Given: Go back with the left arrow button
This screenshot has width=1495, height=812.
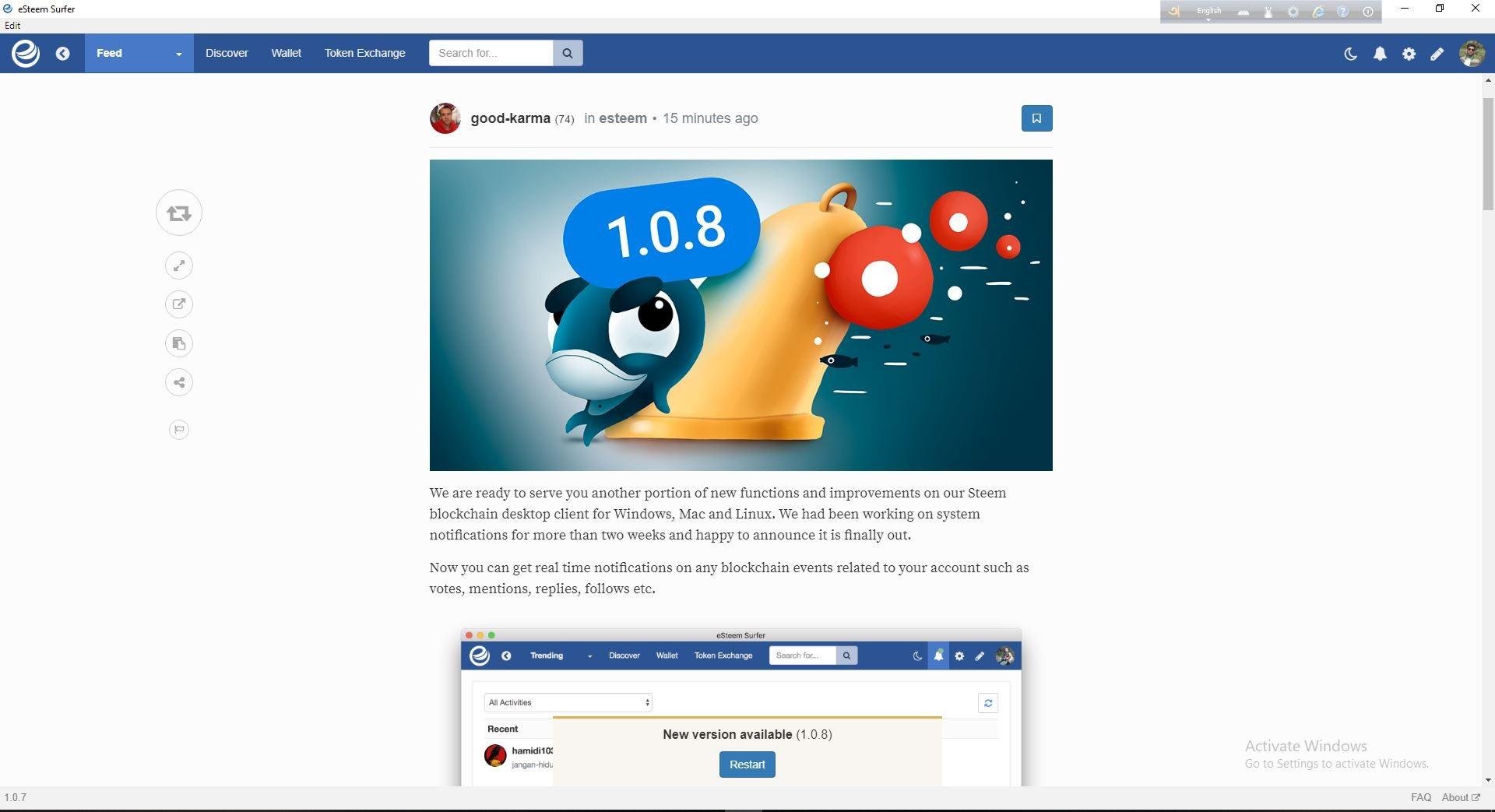Looking at the screenshot, I should point(63,53).
